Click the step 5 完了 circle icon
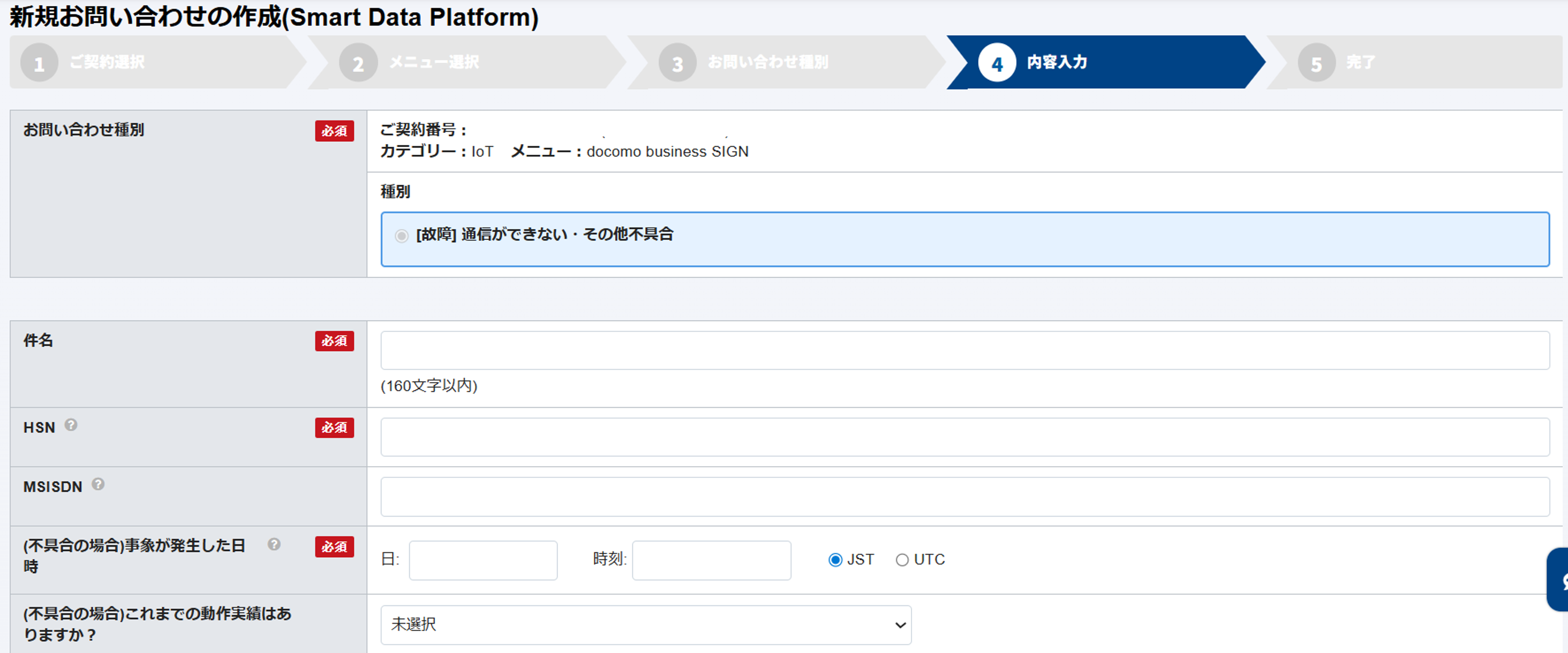Viewport: 1568px width, 653px height. tap(1317, 62)
